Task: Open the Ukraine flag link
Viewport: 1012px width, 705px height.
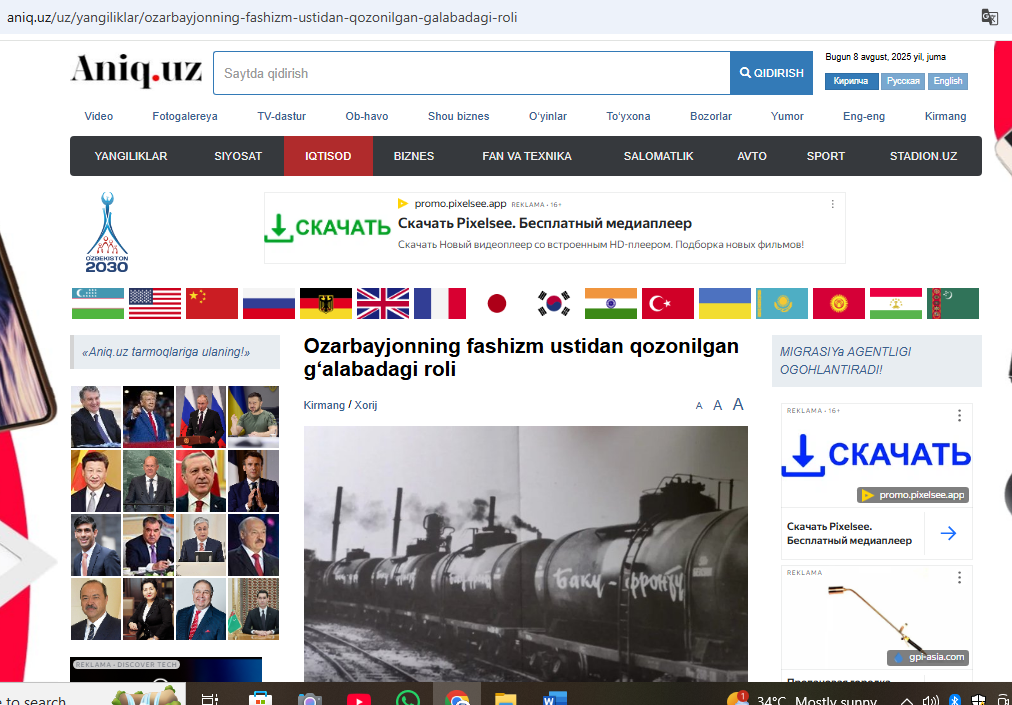Action: [724, 303]
